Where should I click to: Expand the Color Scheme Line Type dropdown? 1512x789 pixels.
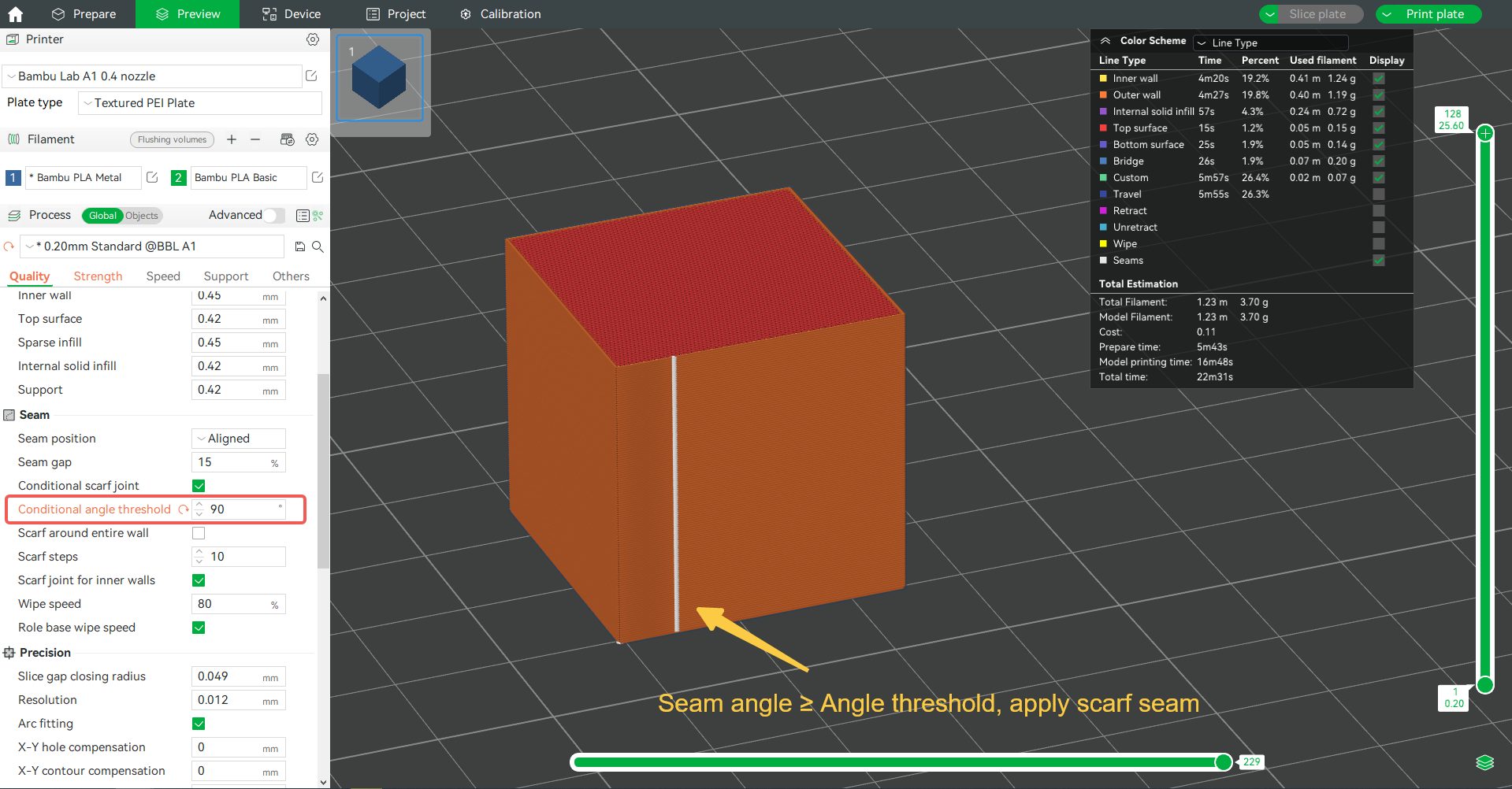pyautogui.click(x=1270, y=43)
